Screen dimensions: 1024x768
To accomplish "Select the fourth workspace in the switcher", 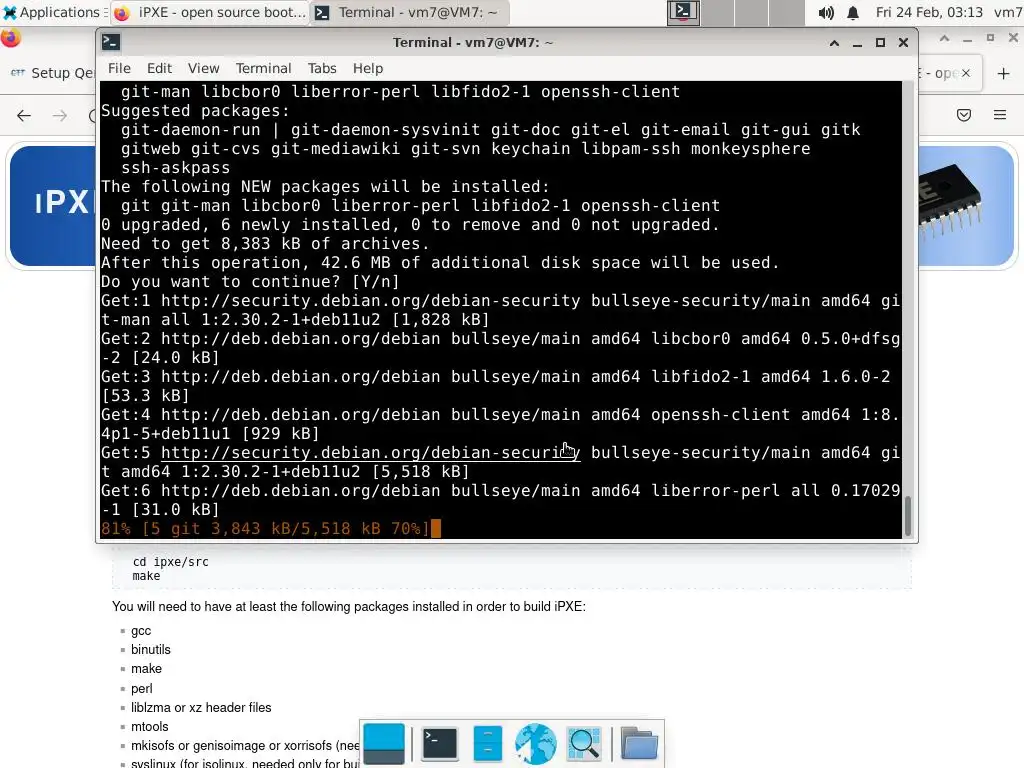I will point(786,12).
